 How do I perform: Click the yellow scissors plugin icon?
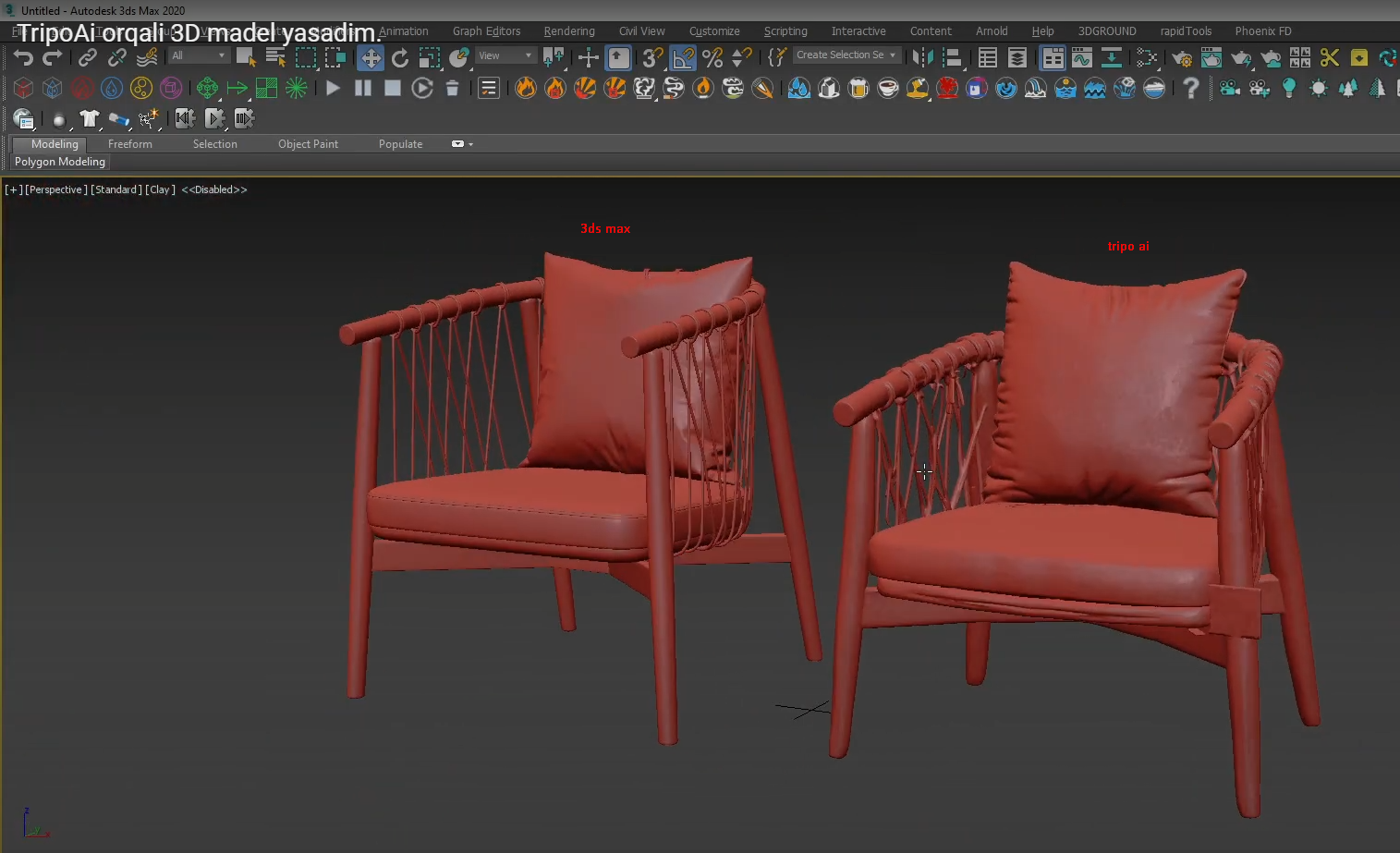point(1330,58)
